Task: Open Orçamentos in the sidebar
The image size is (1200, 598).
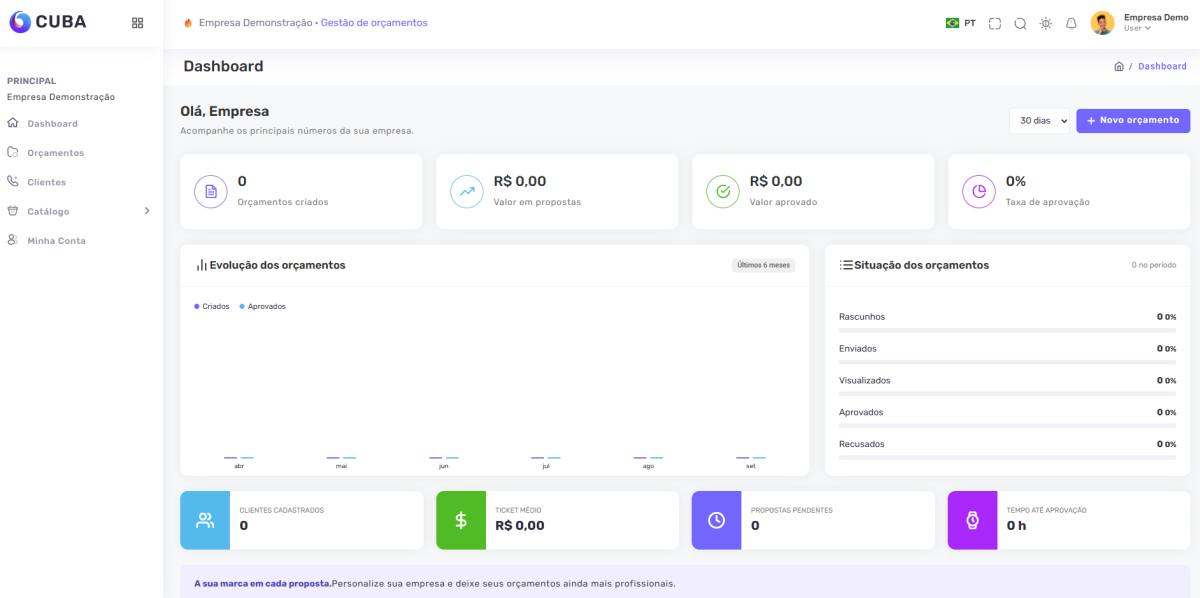Action: (x=56, y=153)
